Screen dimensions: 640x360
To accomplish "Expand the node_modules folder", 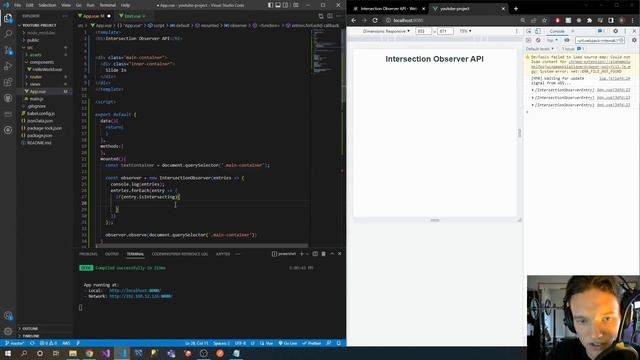I will 40,33.
